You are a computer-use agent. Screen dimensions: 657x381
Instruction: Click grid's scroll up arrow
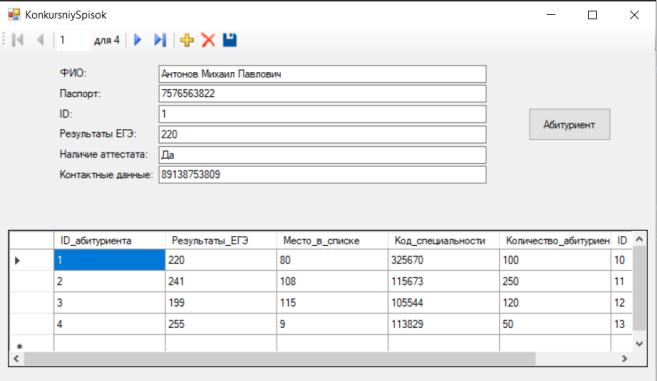pos(639,239)
